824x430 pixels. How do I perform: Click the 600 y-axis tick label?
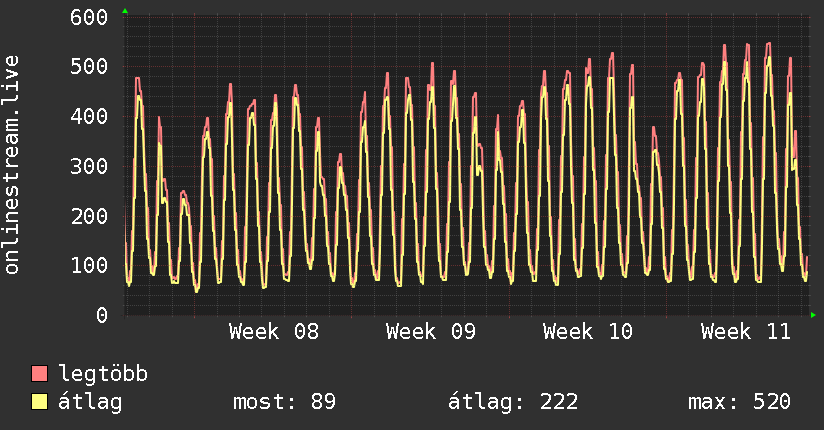click(90, 17)
